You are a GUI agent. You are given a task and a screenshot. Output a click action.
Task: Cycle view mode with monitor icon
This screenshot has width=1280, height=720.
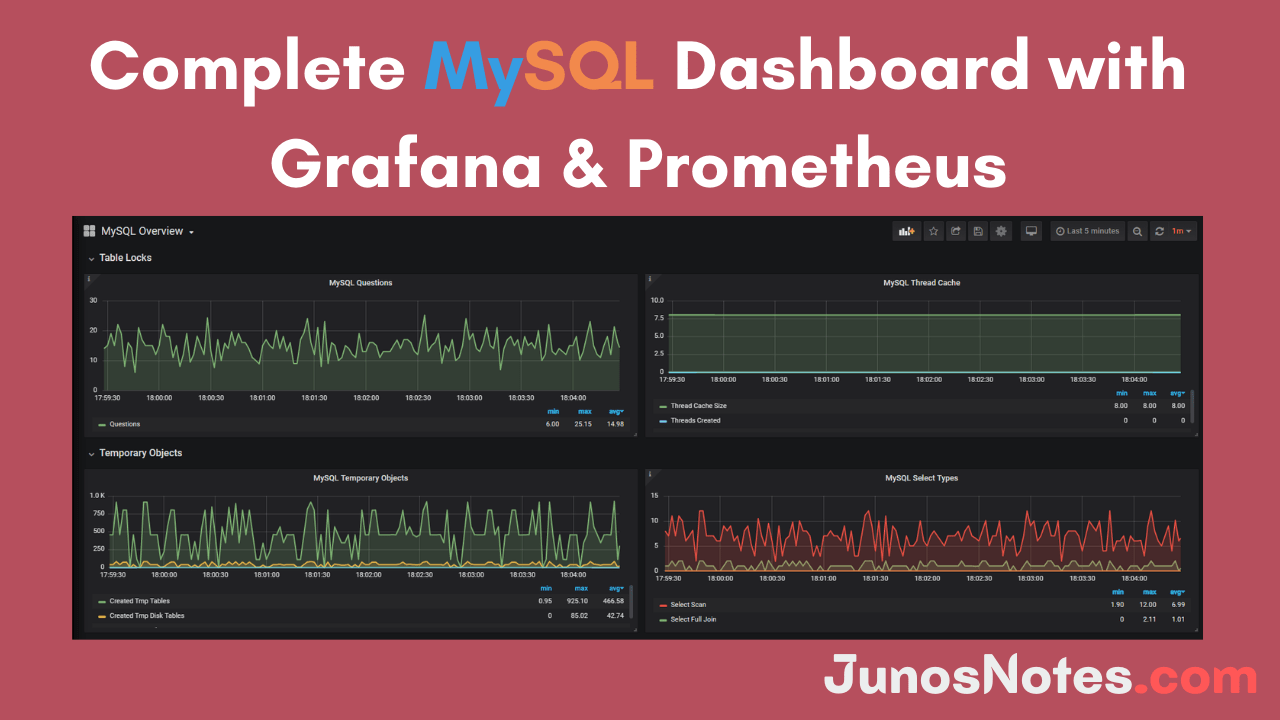1032,231
